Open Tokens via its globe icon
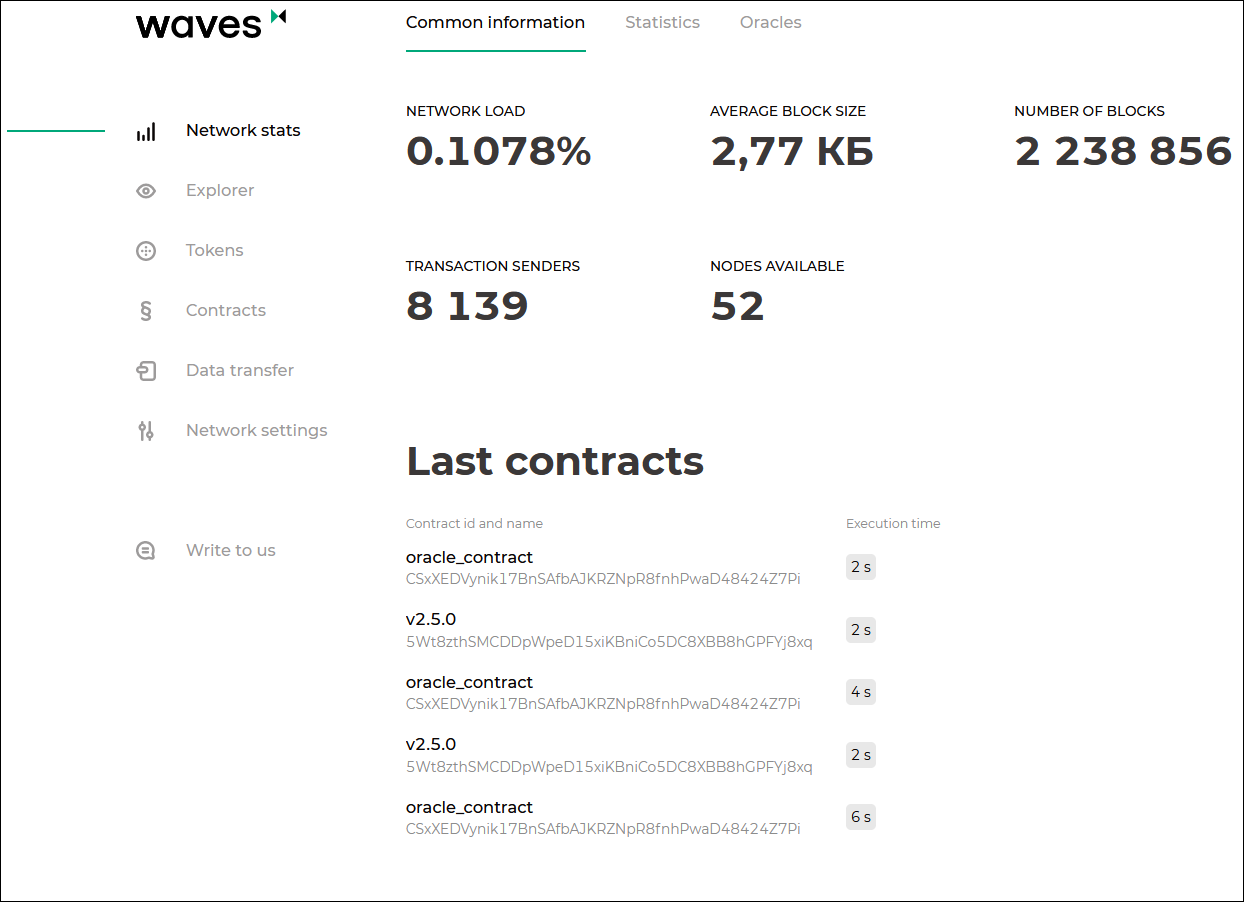The image size is (1244, 902). [x=146, y=250]
